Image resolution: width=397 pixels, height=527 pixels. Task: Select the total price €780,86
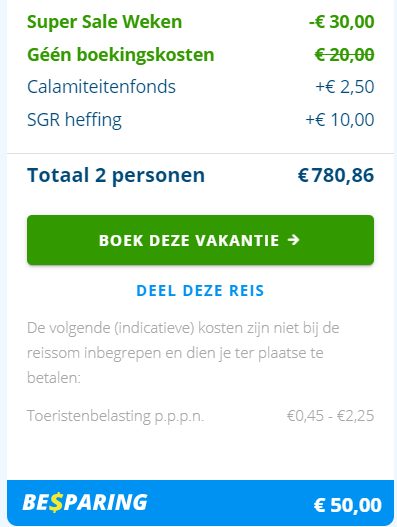pyautogui.click(x=336, y=175)
